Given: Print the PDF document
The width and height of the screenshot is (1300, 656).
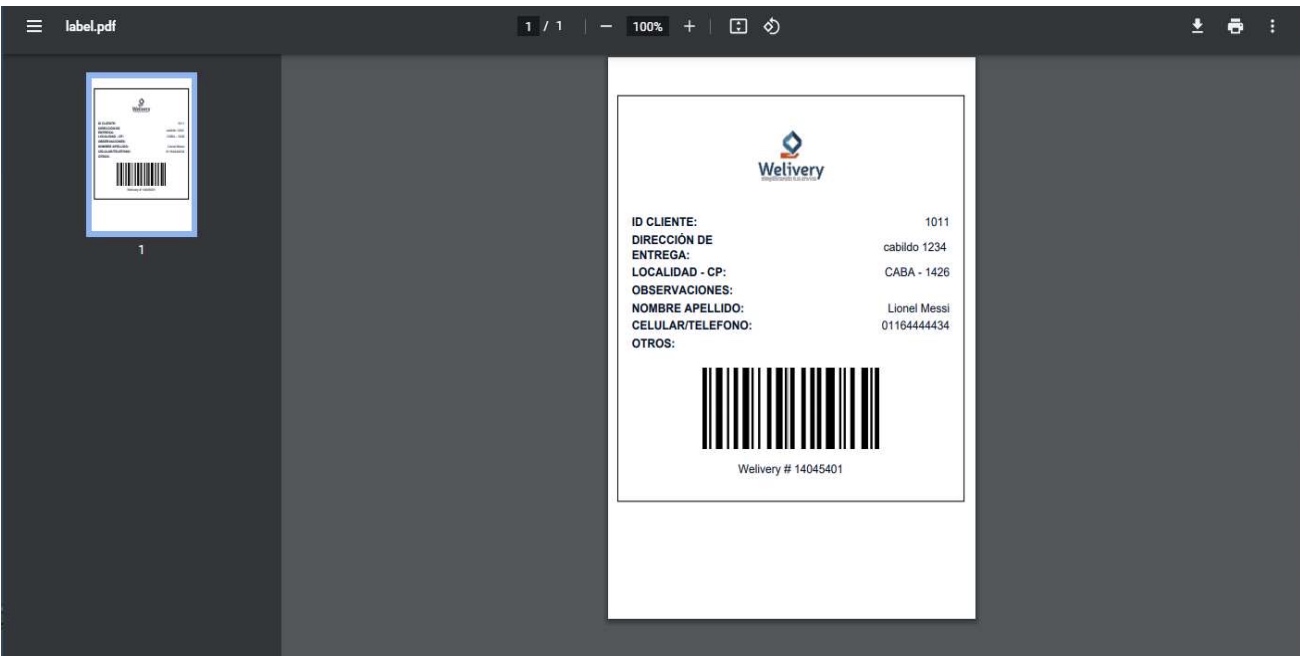Looking at the screenshot, I should (1235, 26).
